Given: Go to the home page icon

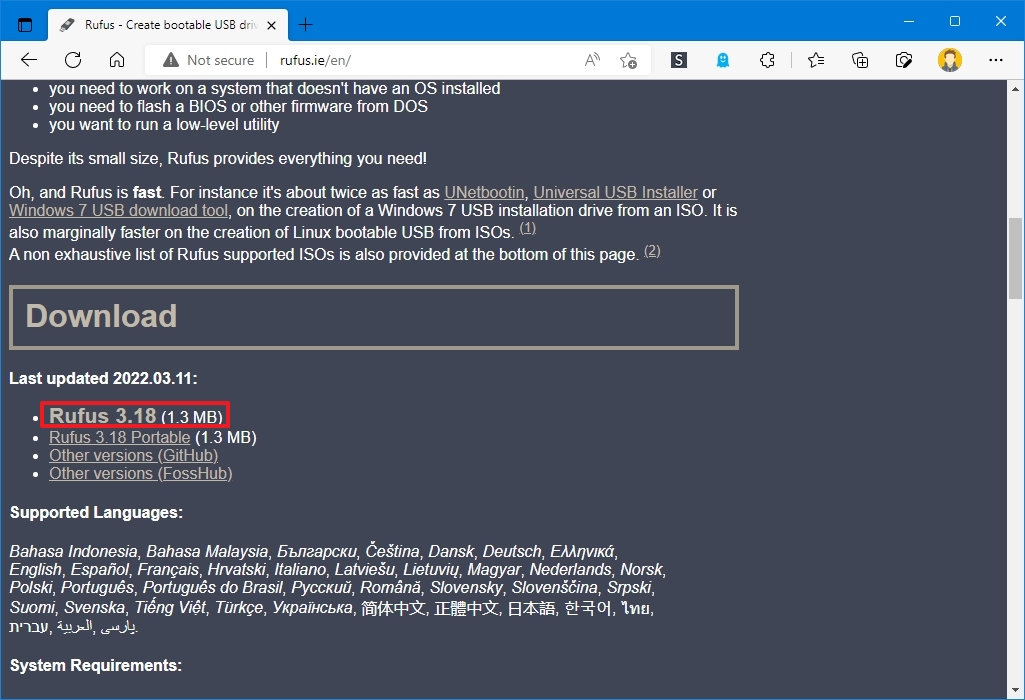Looking at the screenshot, I should [x=117, y=60].
